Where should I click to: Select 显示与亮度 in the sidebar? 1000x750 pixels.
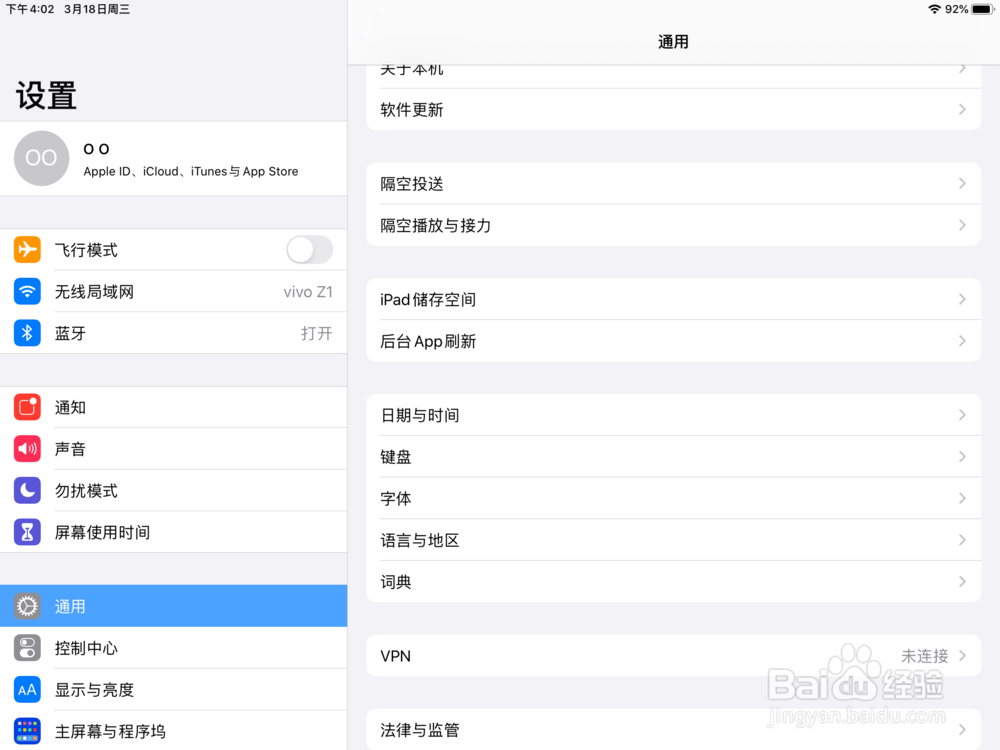(x=175, y=689)
